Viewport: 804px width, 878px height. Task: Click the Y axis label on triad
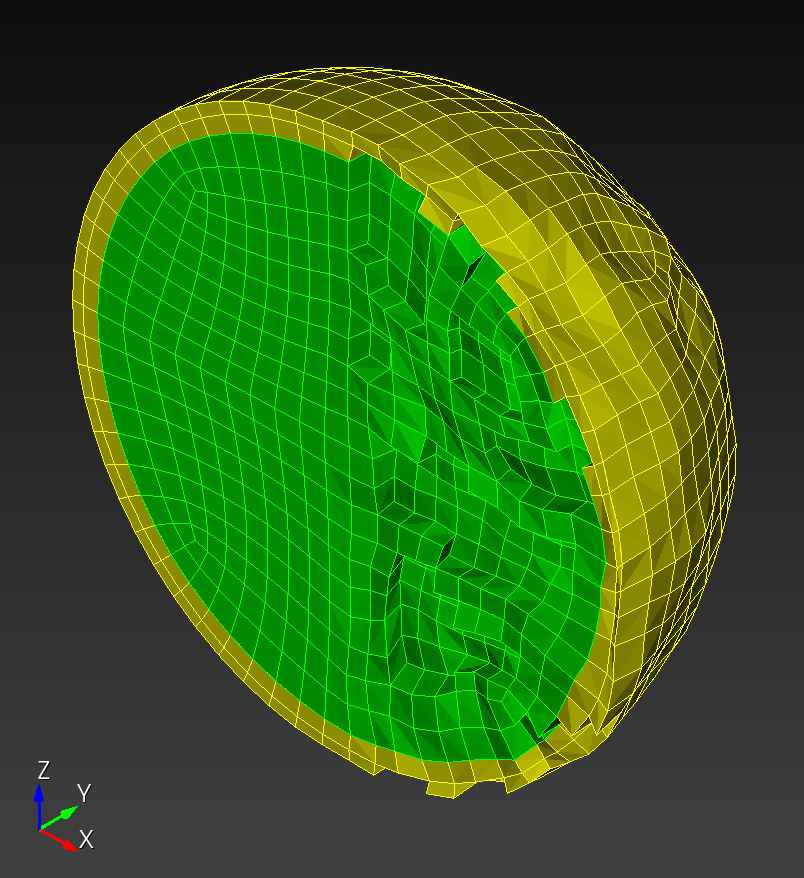(84, 793)
